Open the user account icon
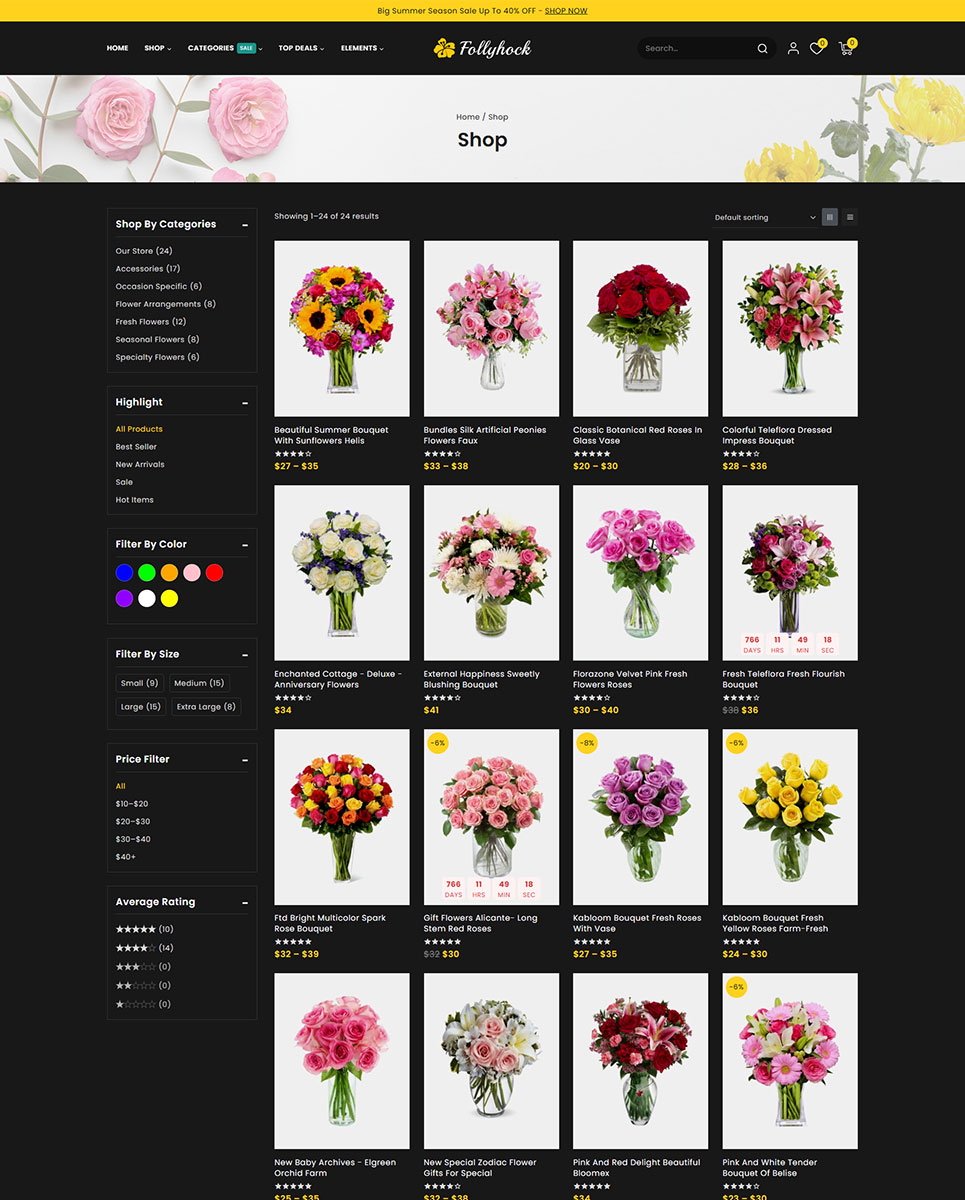The width and height of the screenshot is (965, 1200). point(793,48)
